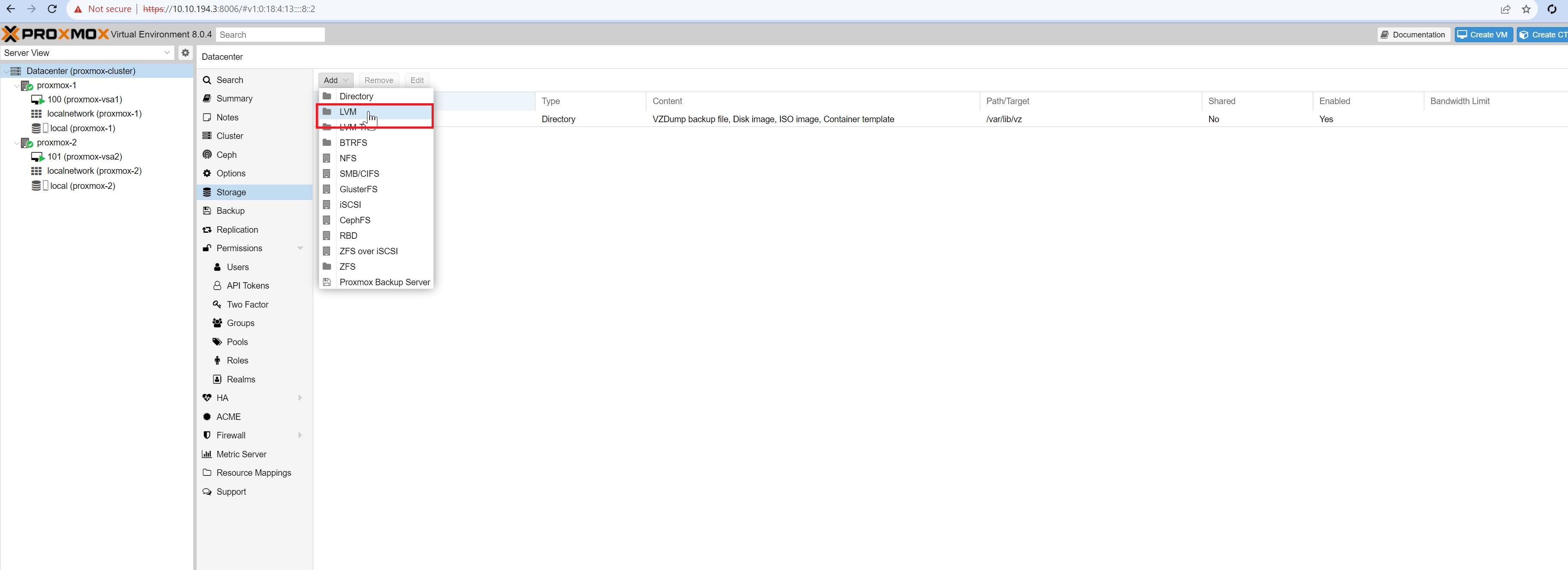Click the Support chat icon
The width and height of the screenshot is (1568, 570).
[207, 492]
